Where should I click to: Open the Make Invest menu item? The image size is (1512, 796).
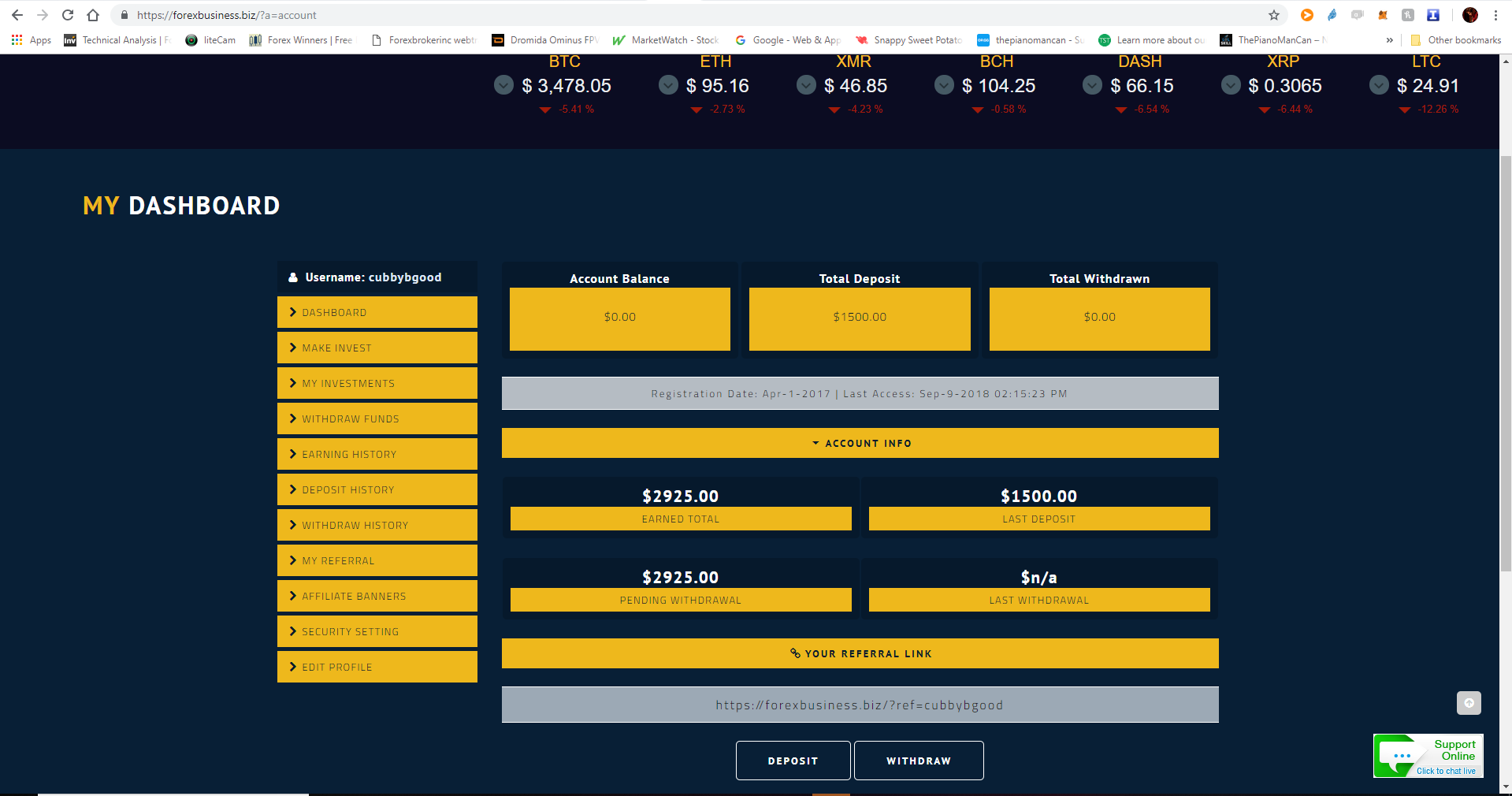point(377,348)
